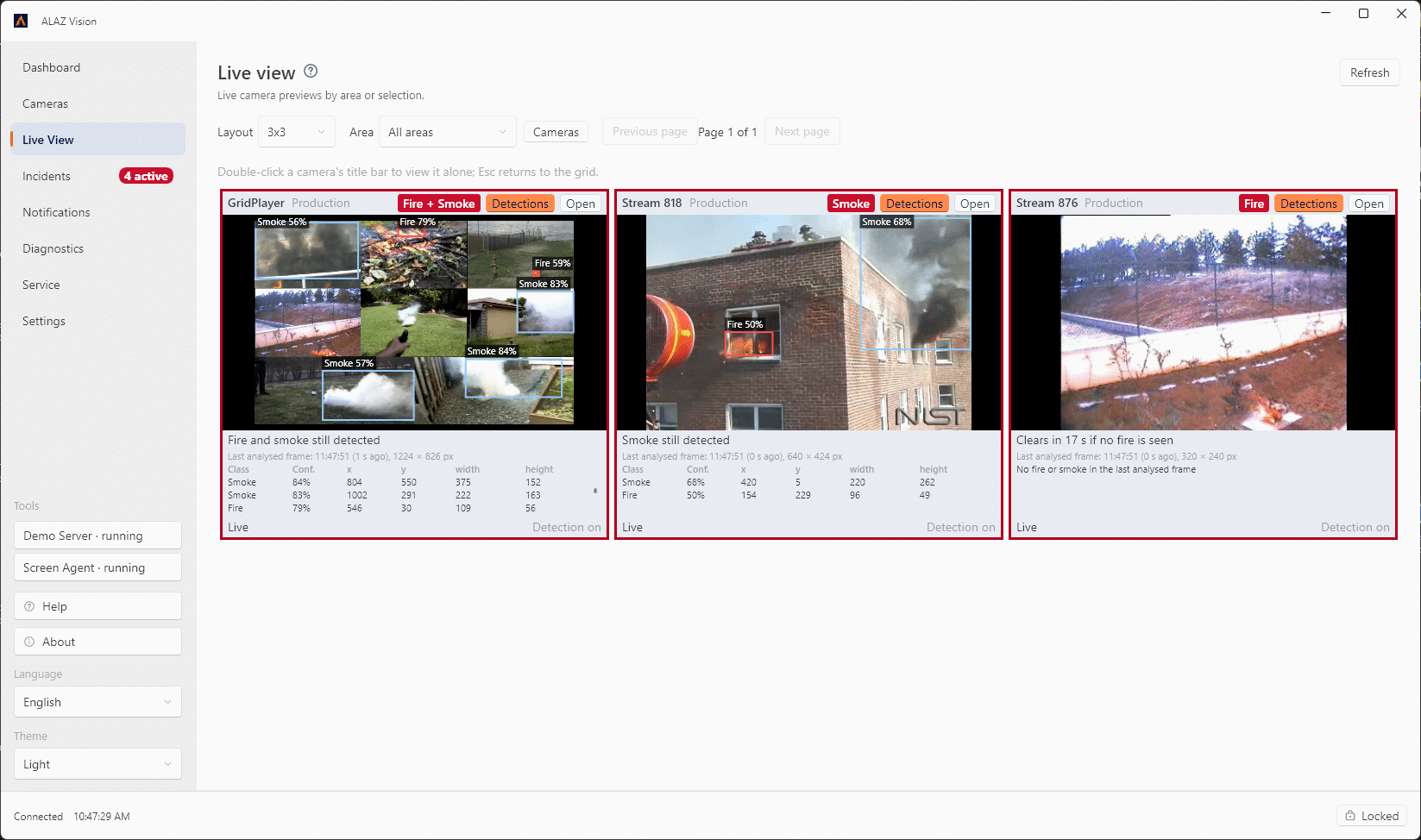The width and height of the screenshot is (1421, 840).
Task: Expand the Area 'All areas' dropdown
Action: click(448, 132)
